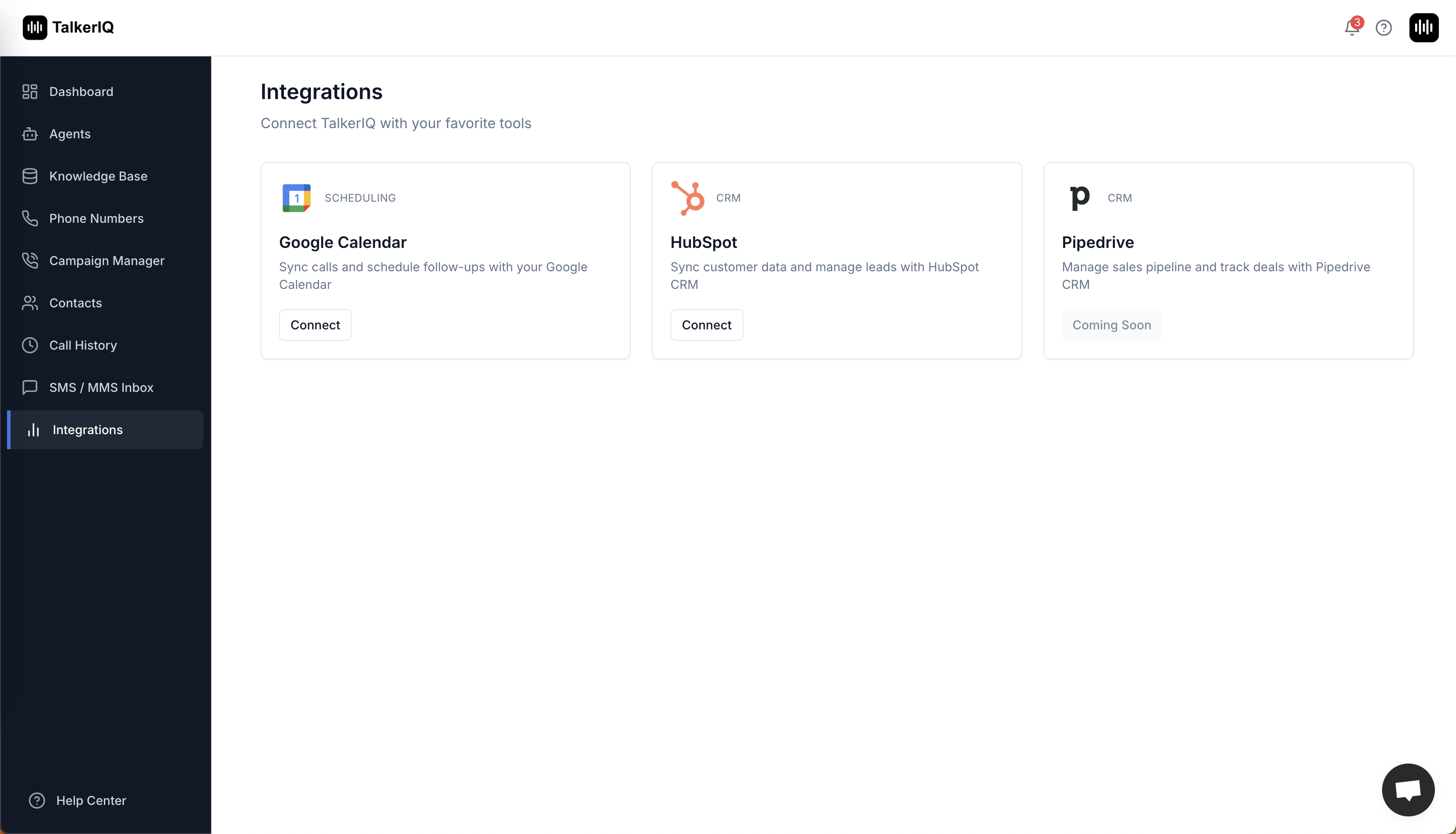Connect Google Calendar
1456x834 pixels.
click(314, 324)
